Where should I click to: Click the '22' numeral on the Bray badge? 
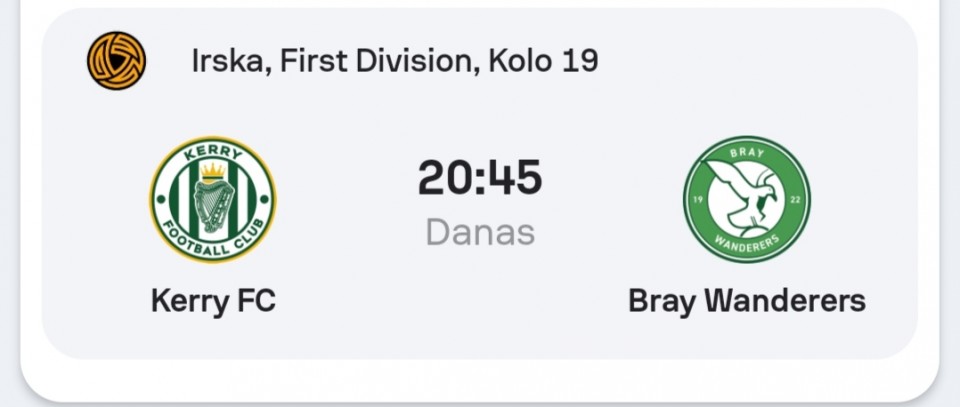(796, 200)
